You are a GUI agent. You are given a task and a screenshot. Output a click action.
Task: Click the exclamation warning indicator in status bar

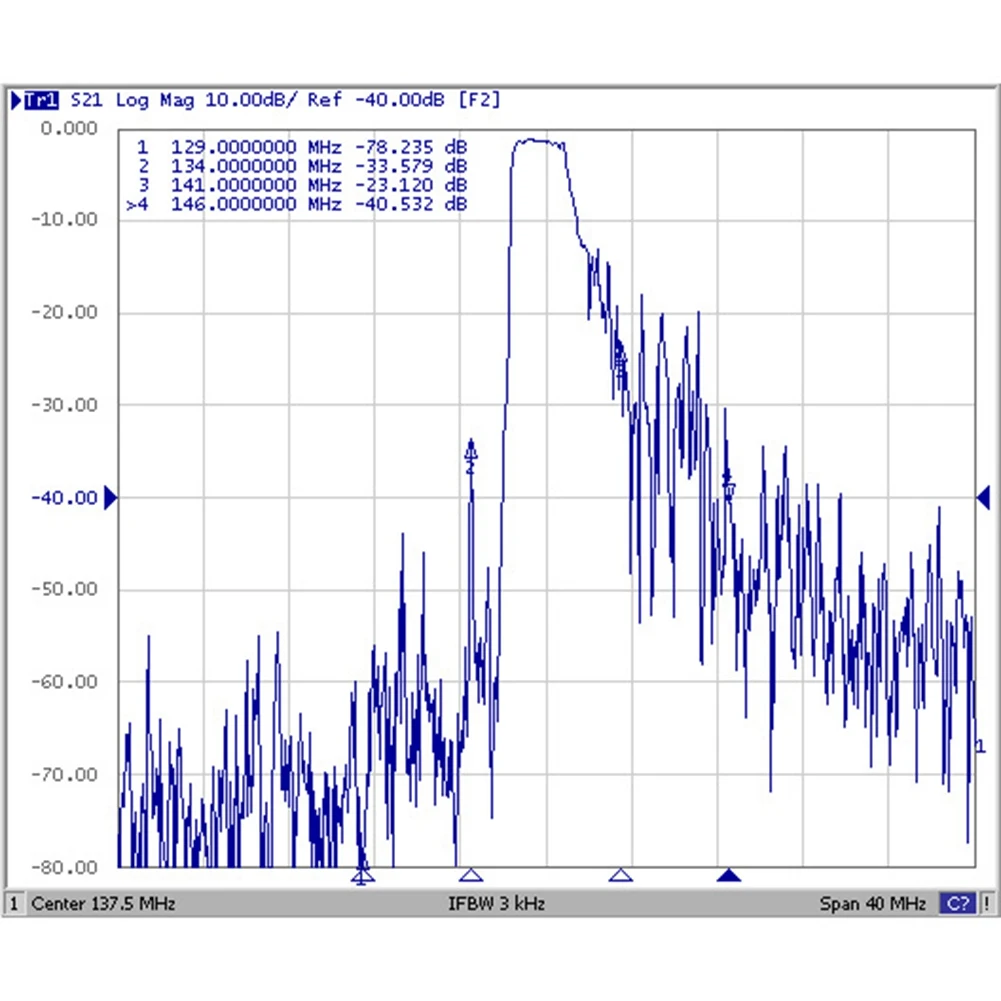pos(986,904)
